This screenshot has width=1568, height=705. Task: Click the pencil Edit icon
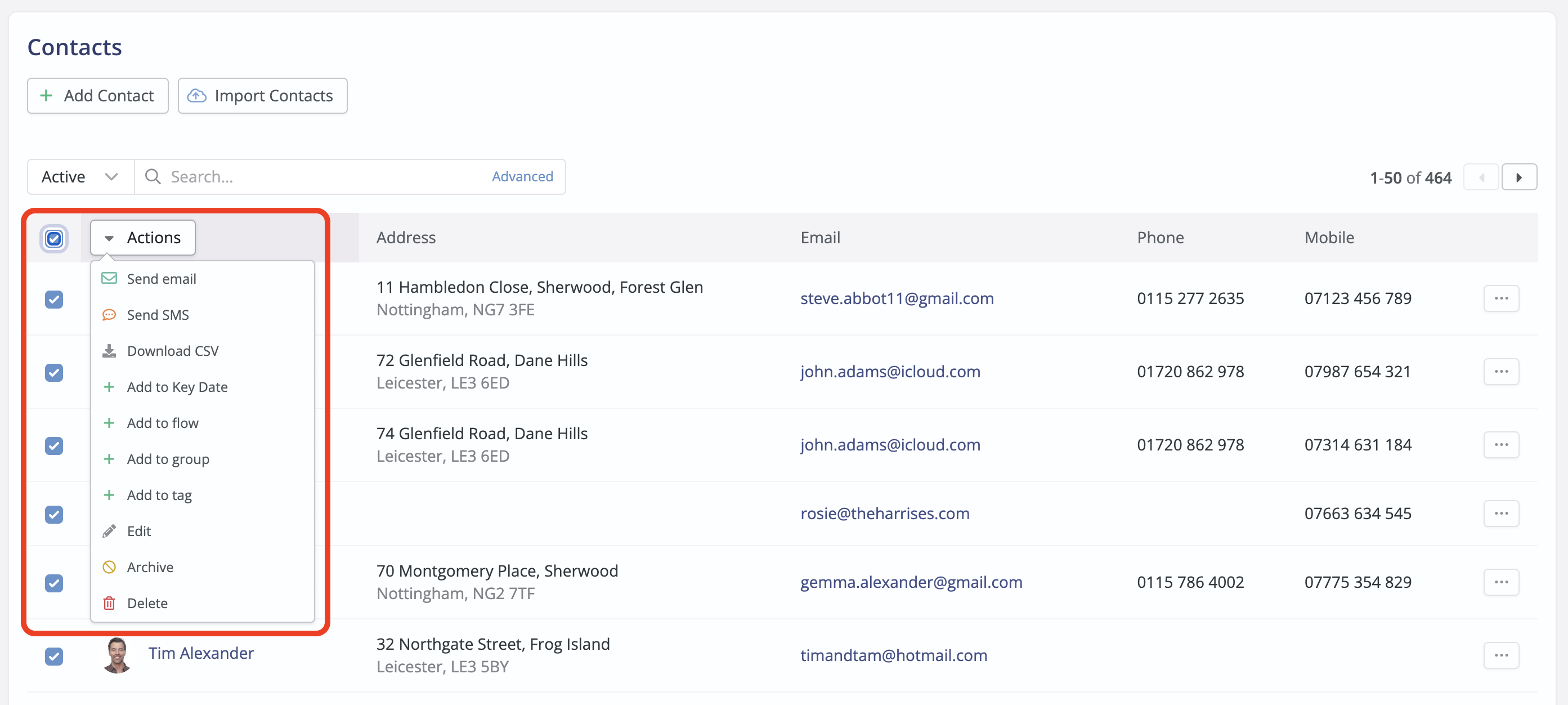[x=109, y=531]
